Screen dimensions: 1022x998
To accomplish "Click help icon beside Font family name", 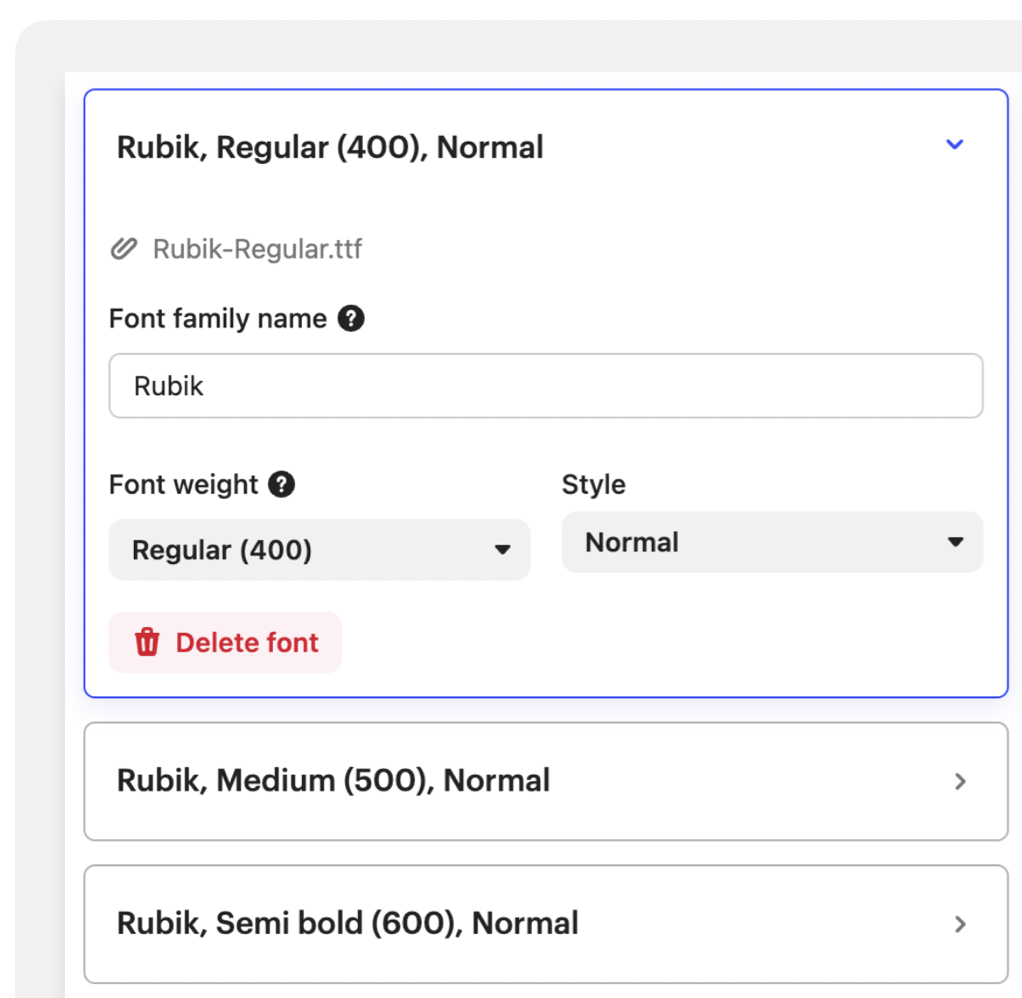I will click(x=350, y=319).
